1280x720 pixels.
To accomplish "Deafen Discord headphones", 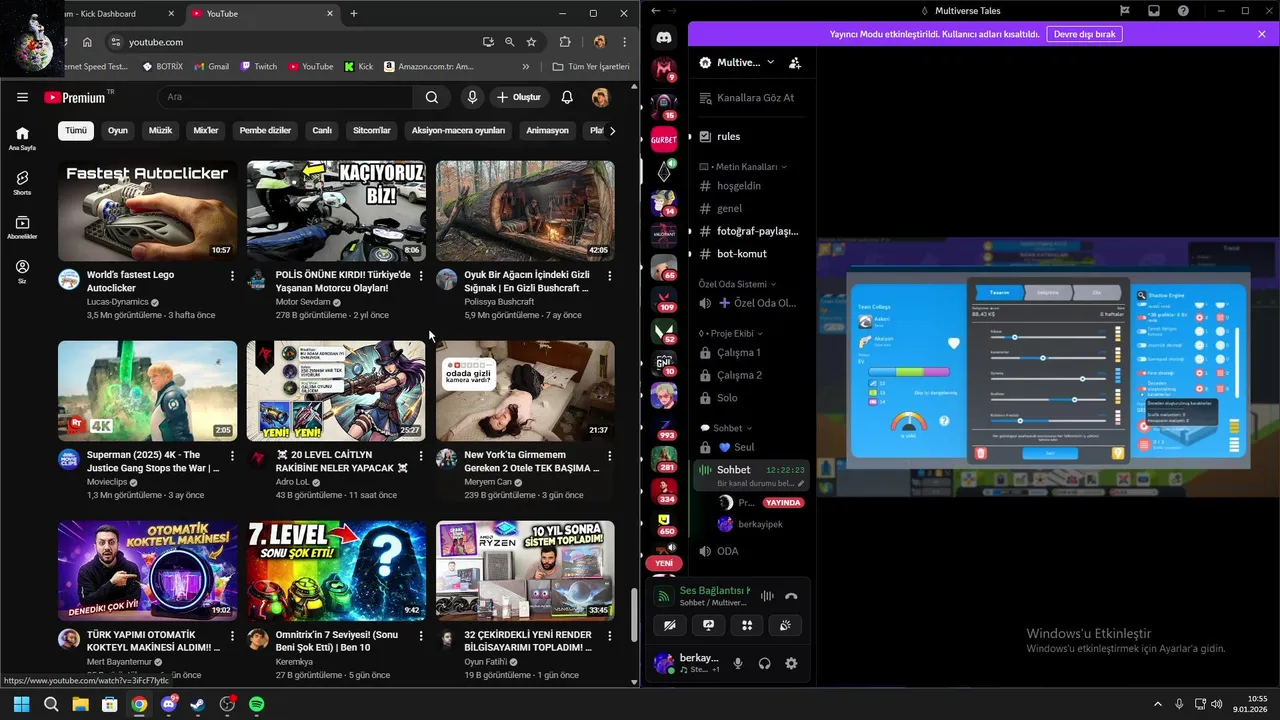I will tap(765, 663).
